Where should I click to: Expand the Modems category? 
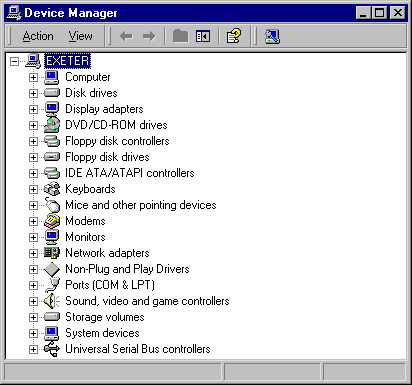click(x=33, y=221)
